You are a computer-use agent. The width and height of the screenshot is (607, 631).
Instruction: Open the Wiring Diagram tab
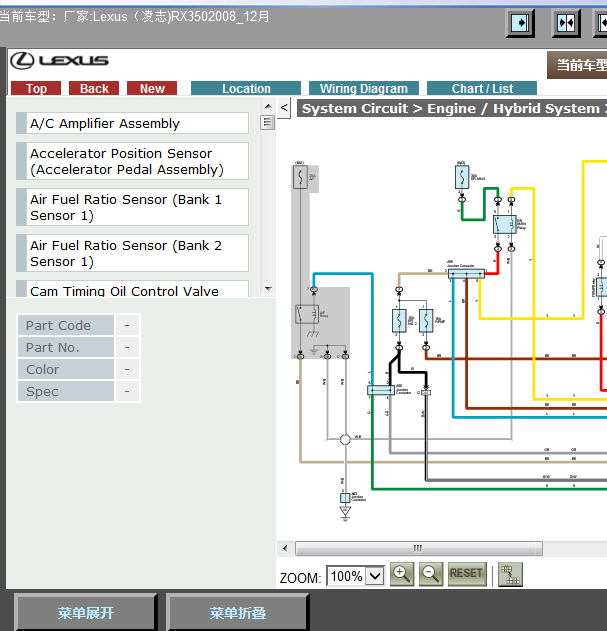tap(364, 88)
